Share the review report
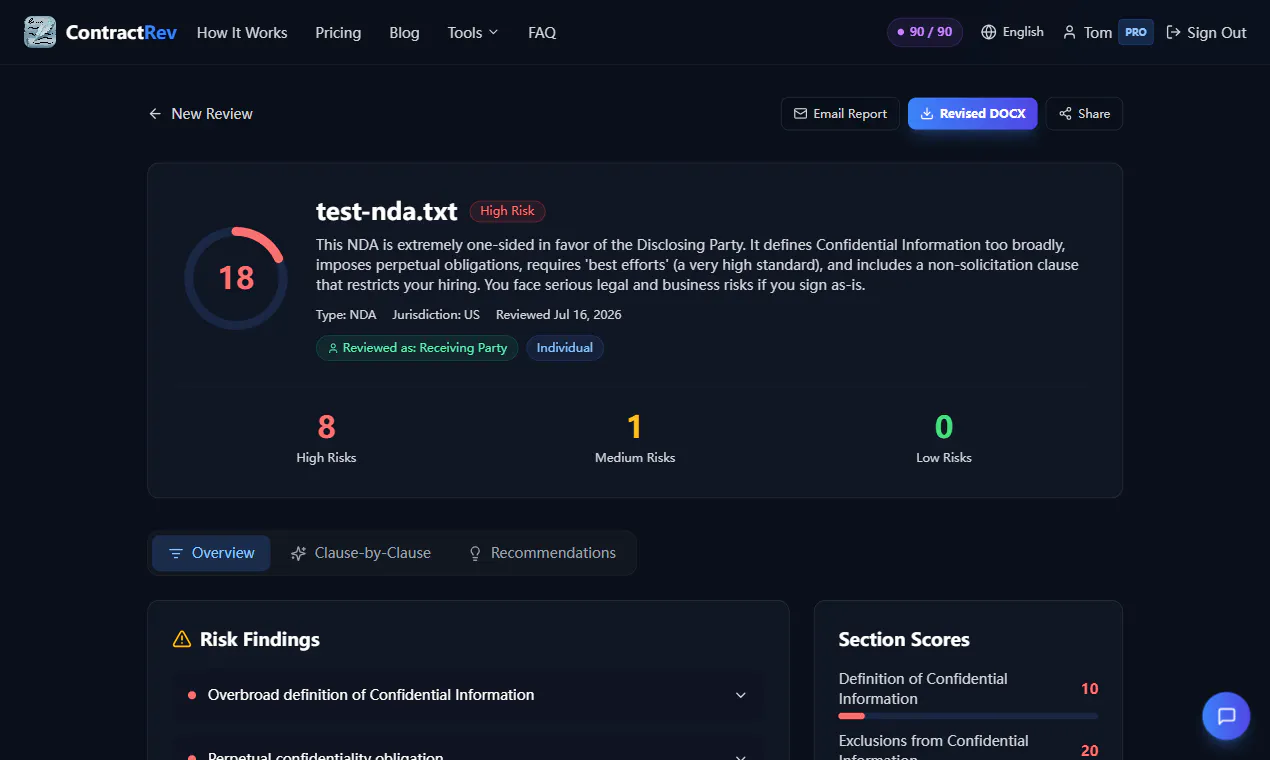The width and height of the screenshot is (1270, 760). point(1084,114)
